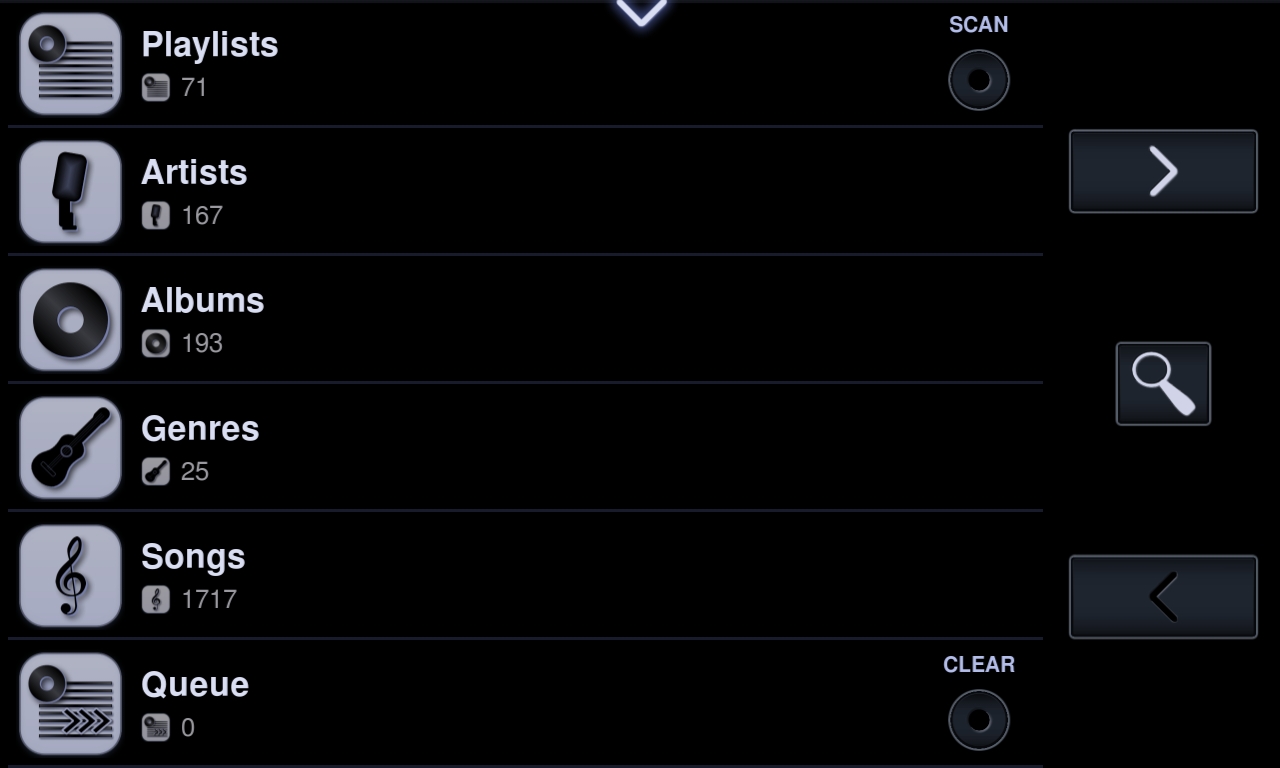Click the small playlist count icon beside 71
Screen dimensions: 1280x768
(x=156, y=88)
